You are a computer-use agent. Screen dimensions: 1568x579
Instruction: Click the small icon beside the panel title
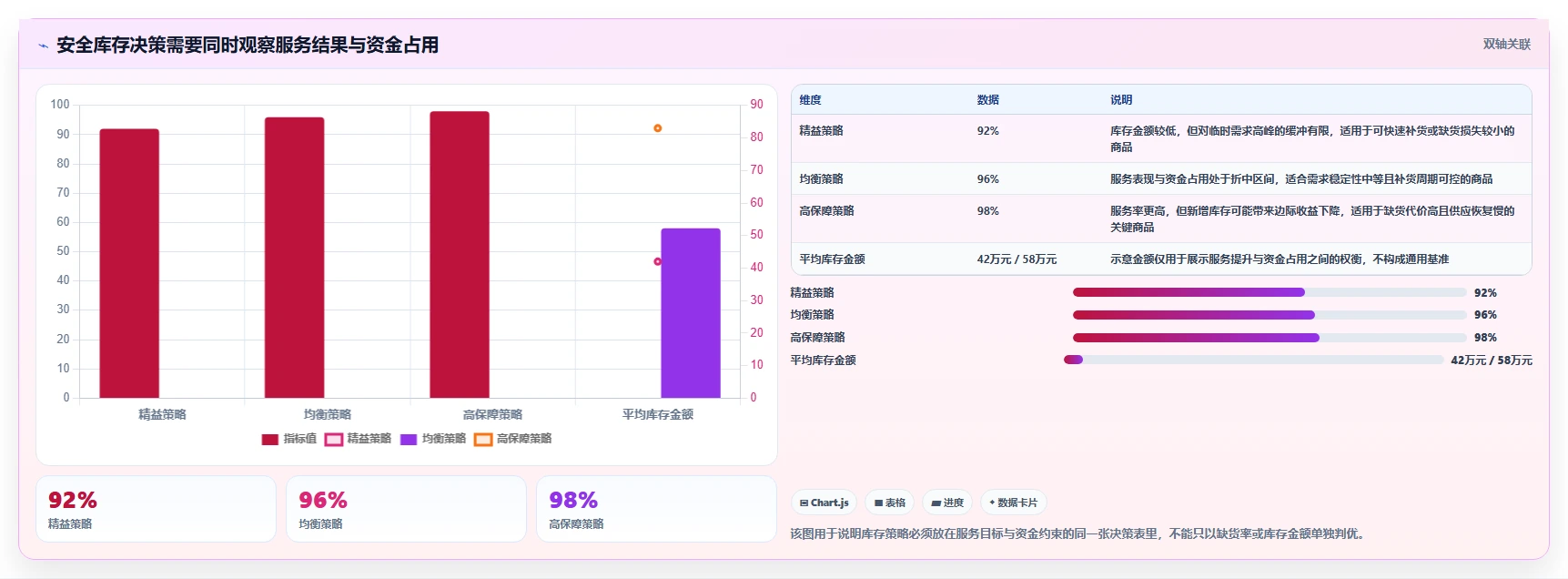click(x=43, y=46)
